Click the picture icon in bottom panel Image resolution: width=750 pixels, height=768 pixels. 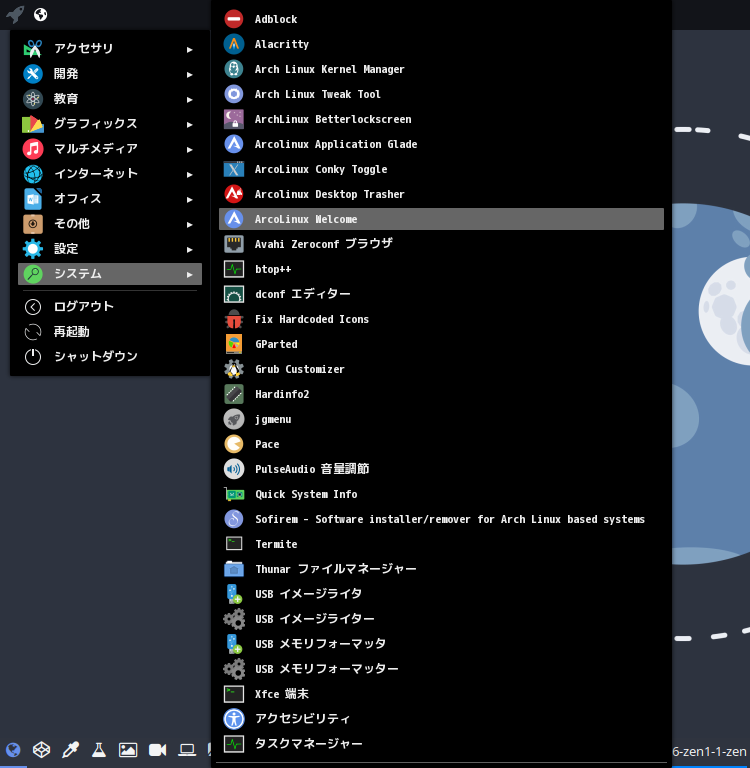tap(128, 749)
